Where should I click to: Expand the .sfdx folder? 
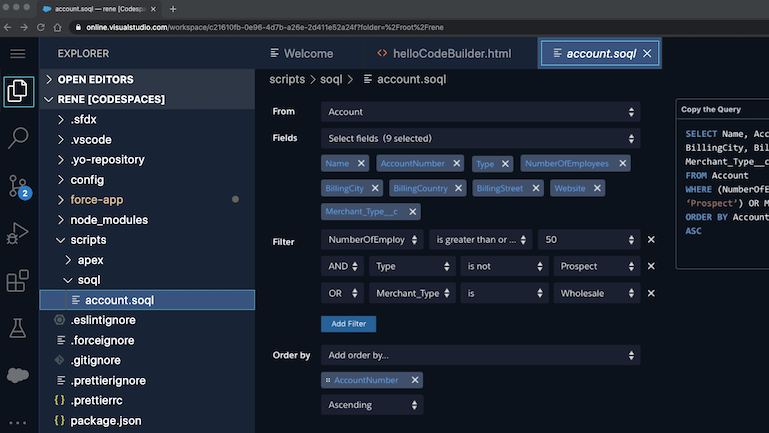click(147, 120)
